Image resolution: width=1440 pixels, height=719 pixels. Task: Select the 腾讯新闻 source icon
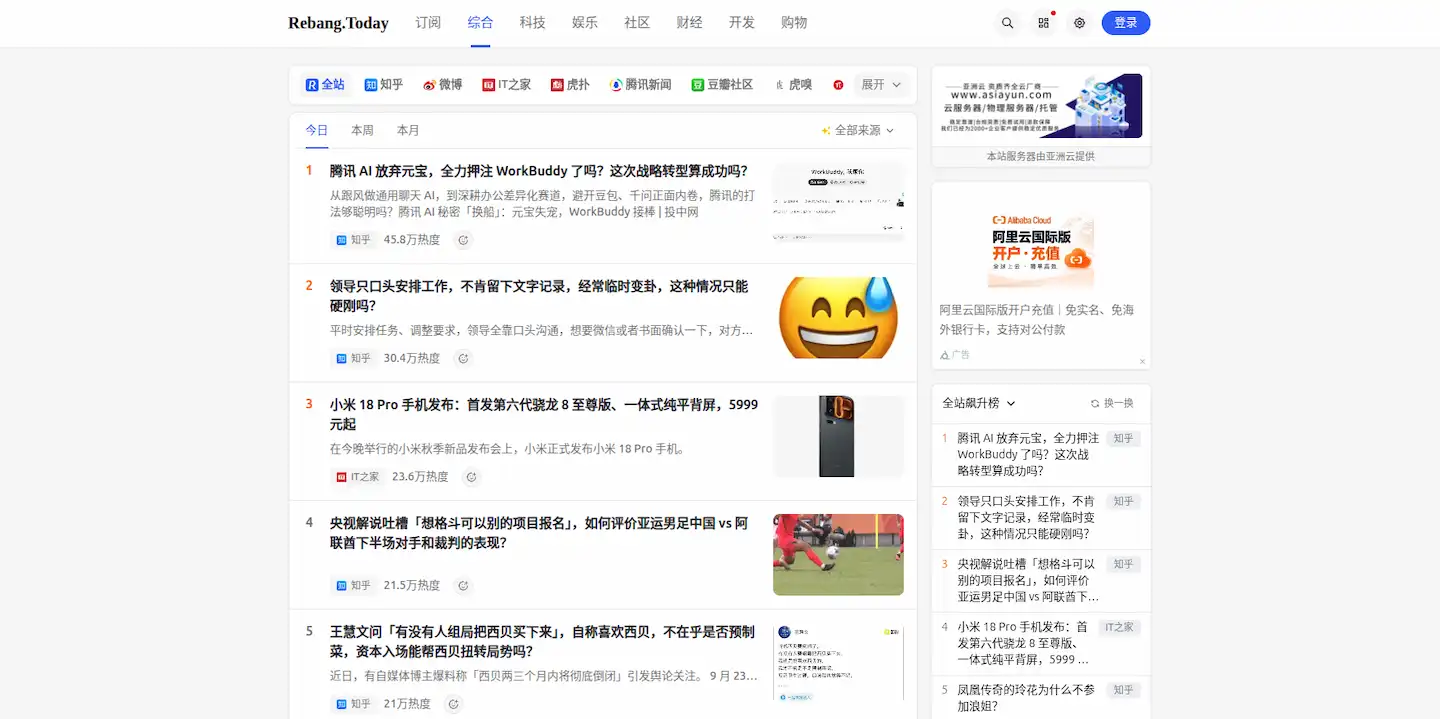click(x=641, y=85)
